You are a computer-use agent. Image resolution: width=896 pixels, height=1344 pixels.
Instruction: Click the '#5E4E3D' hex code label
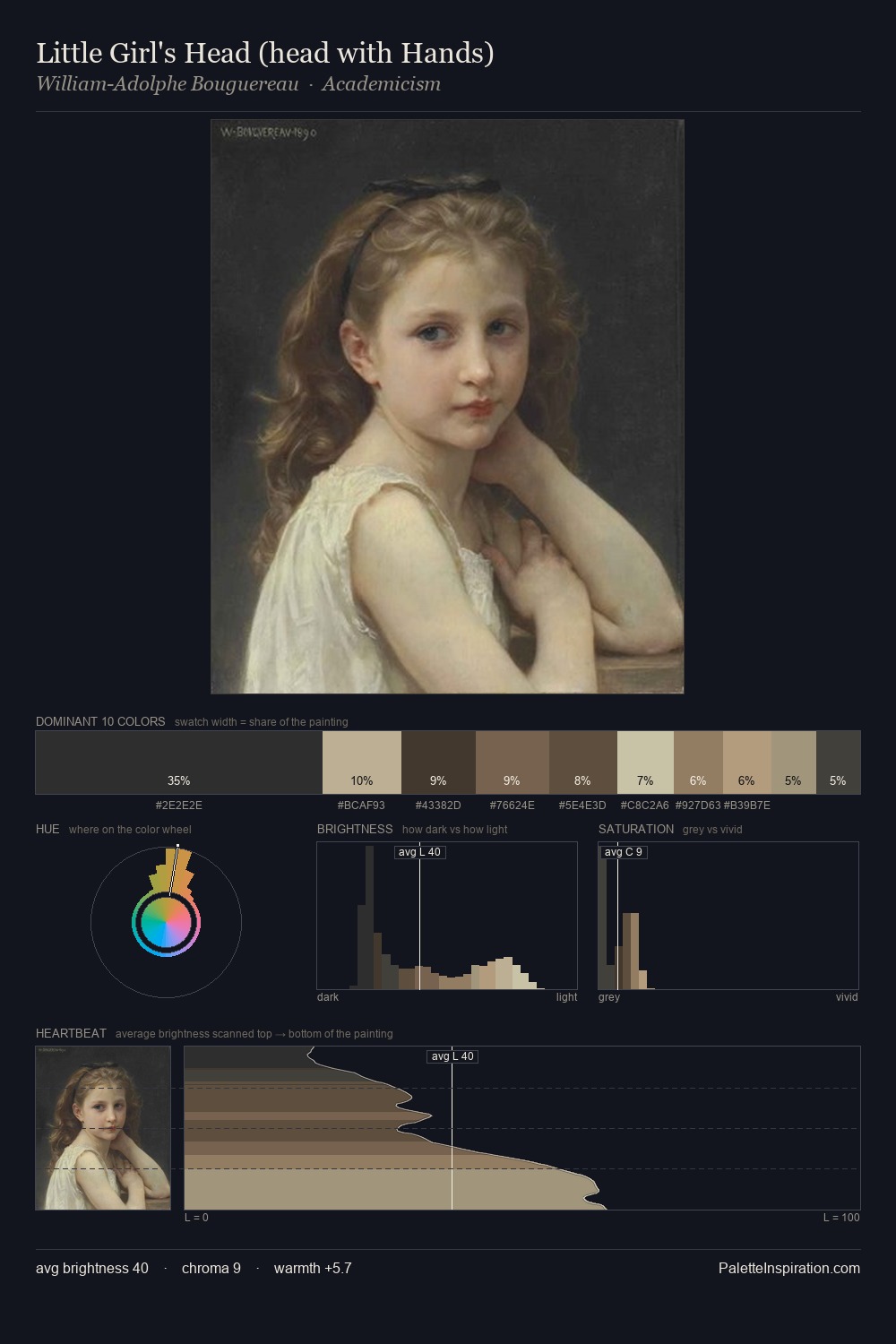pyautogui.click(x=582, y=806)
